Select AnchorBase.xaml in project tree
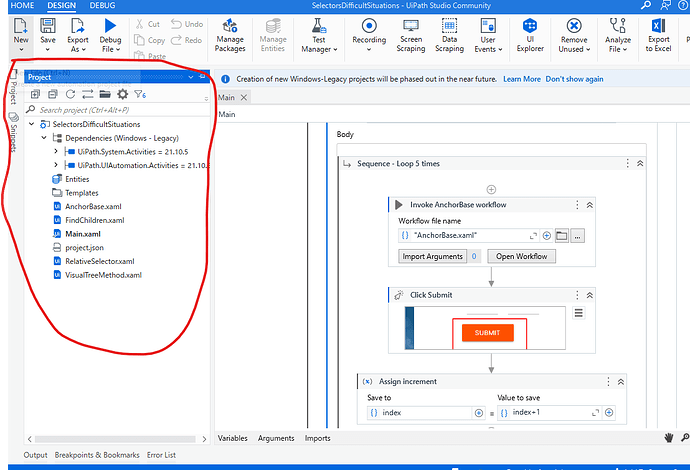 [x=93, y=206]
